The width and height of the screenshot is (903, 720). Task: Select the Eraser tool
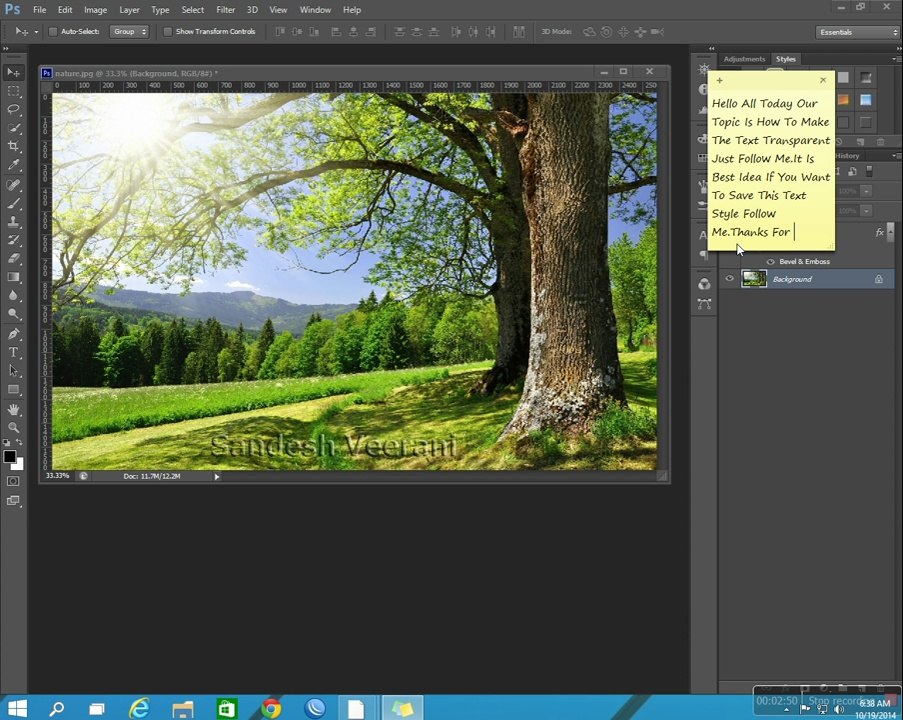13,259
